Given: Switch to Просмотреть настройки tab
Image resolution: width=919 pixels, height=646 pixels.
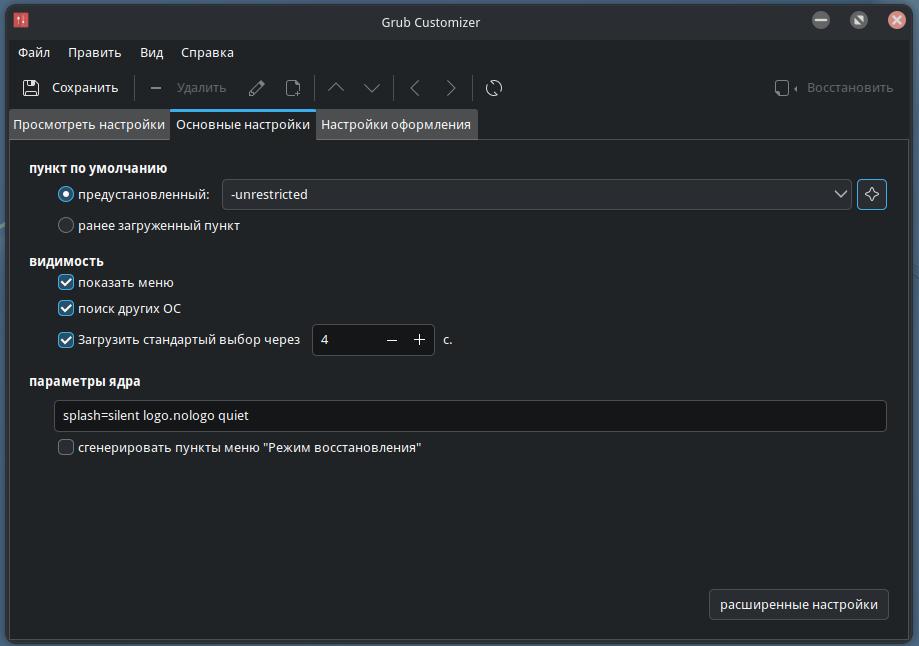Looking at the screenshot, I should pyautogui.click(x=89, y=125).
